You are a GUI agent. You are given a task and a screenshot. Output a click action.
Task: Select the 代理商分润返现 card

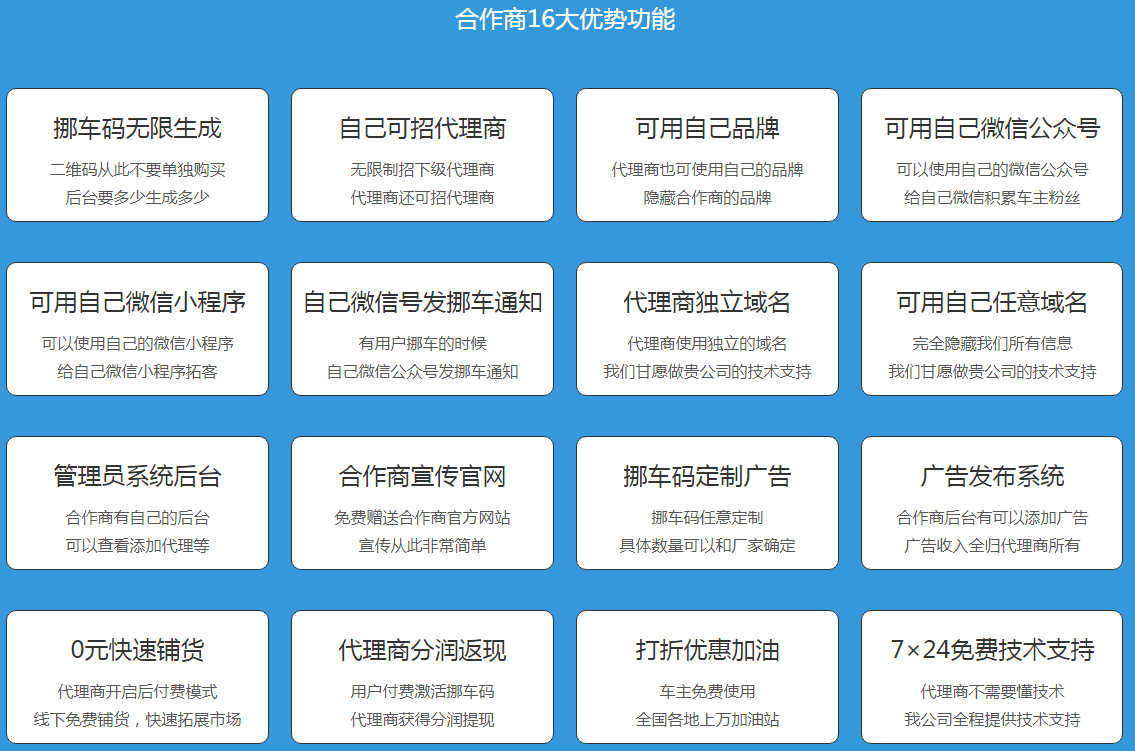[422, 677]
